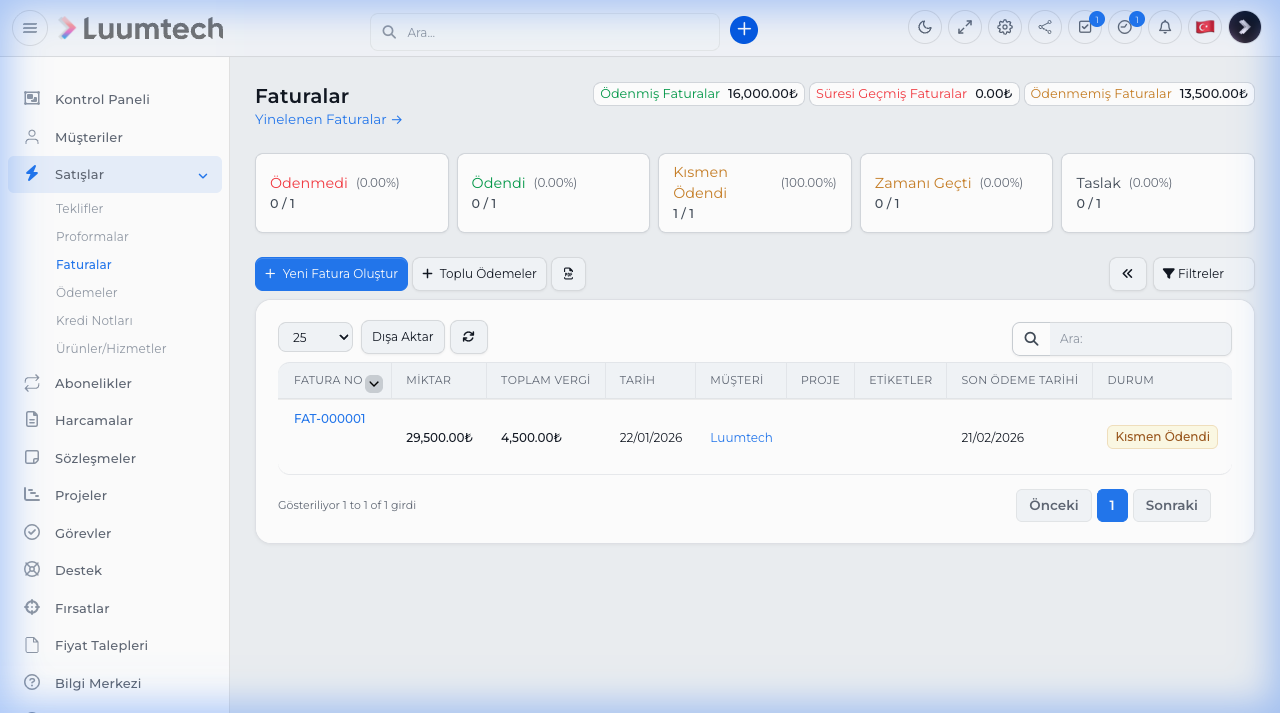Open notifications bell icon
This screenshot has width=1280, height=713.
click(1165, 27)
